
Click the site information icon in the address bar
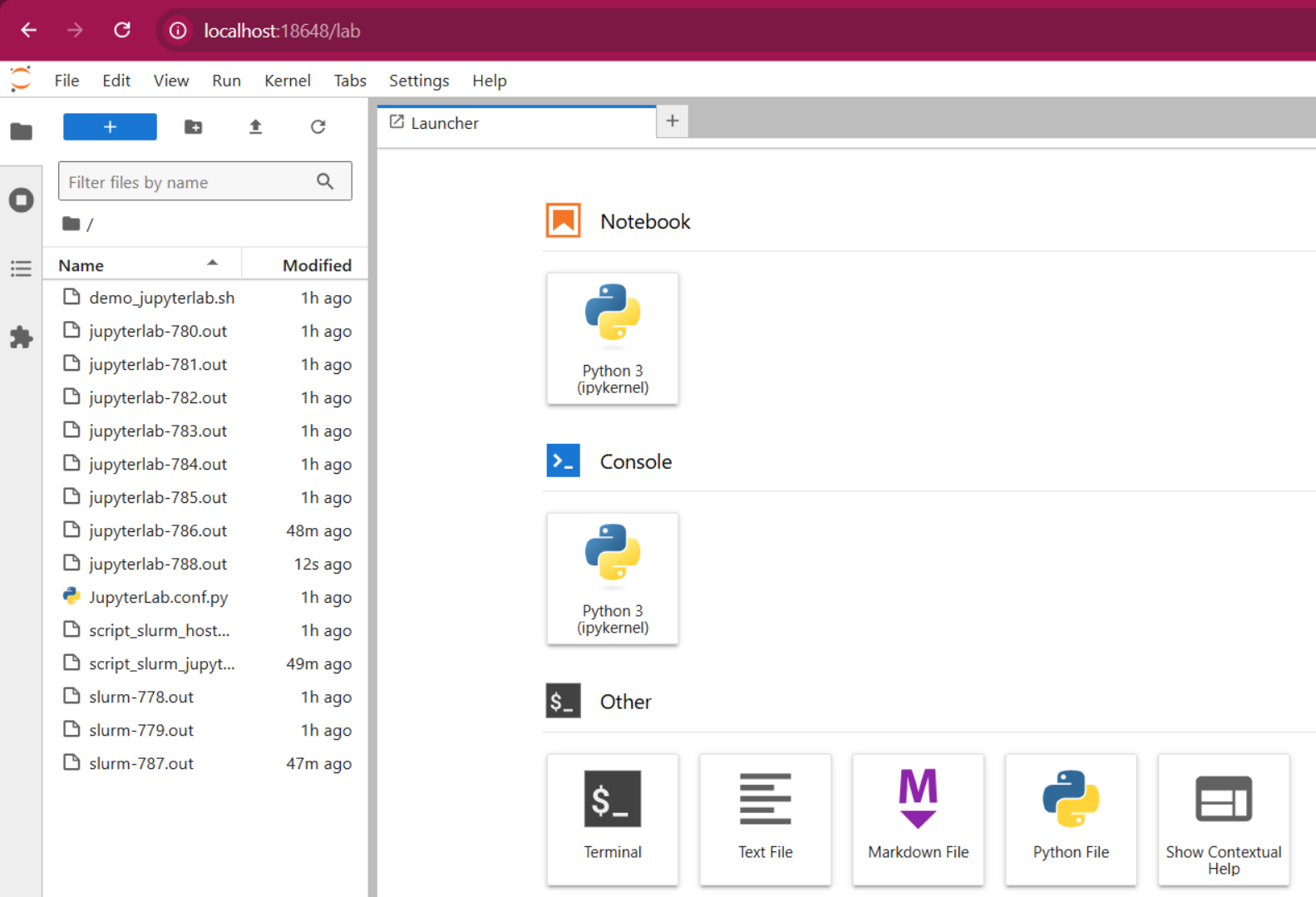(178, 31)
